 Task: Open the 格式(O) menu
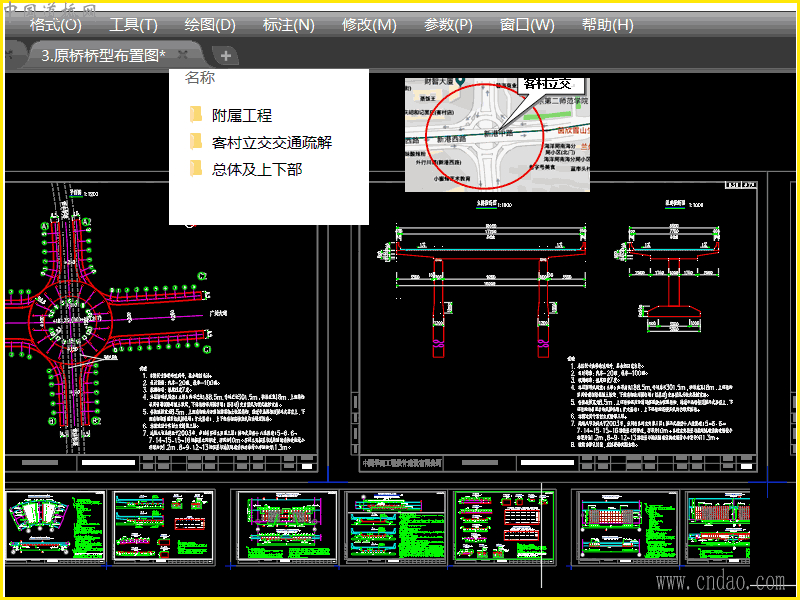(x=56, y=24)
